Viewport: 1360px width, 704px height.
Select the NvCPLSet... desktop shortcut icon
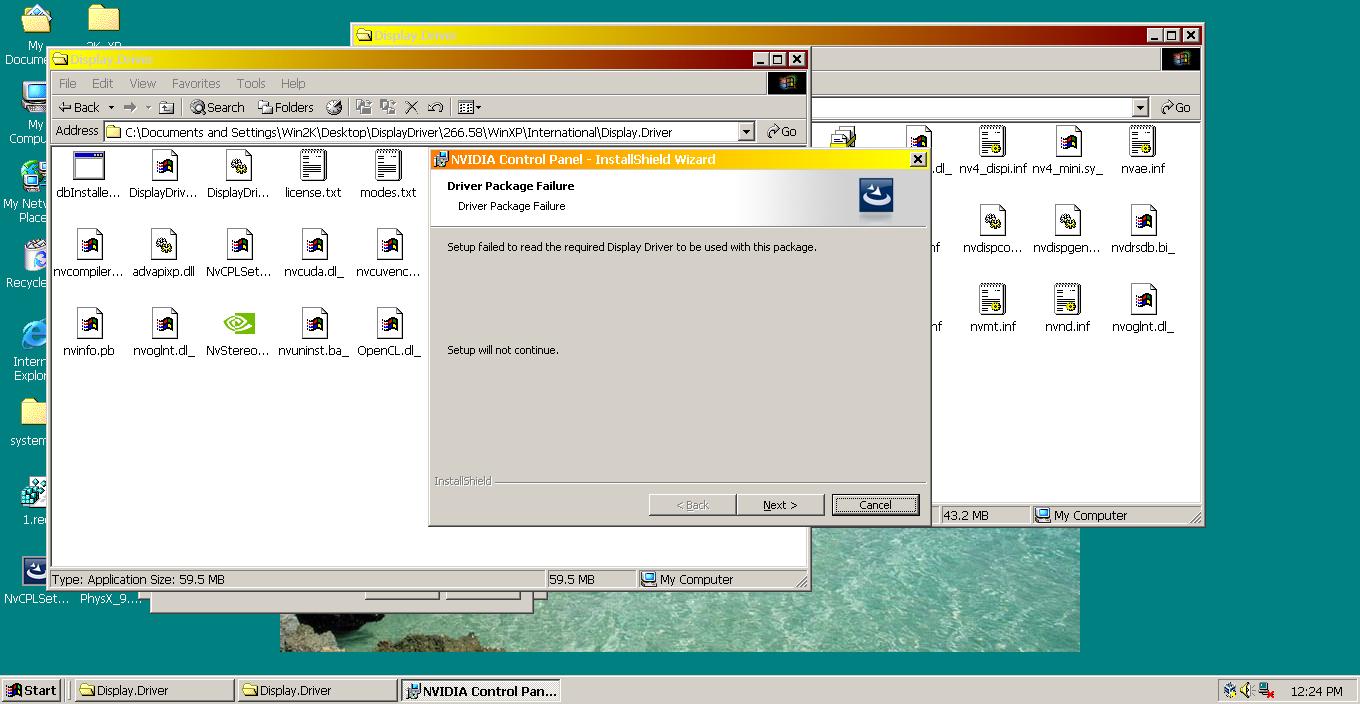[x=35, y=582]
